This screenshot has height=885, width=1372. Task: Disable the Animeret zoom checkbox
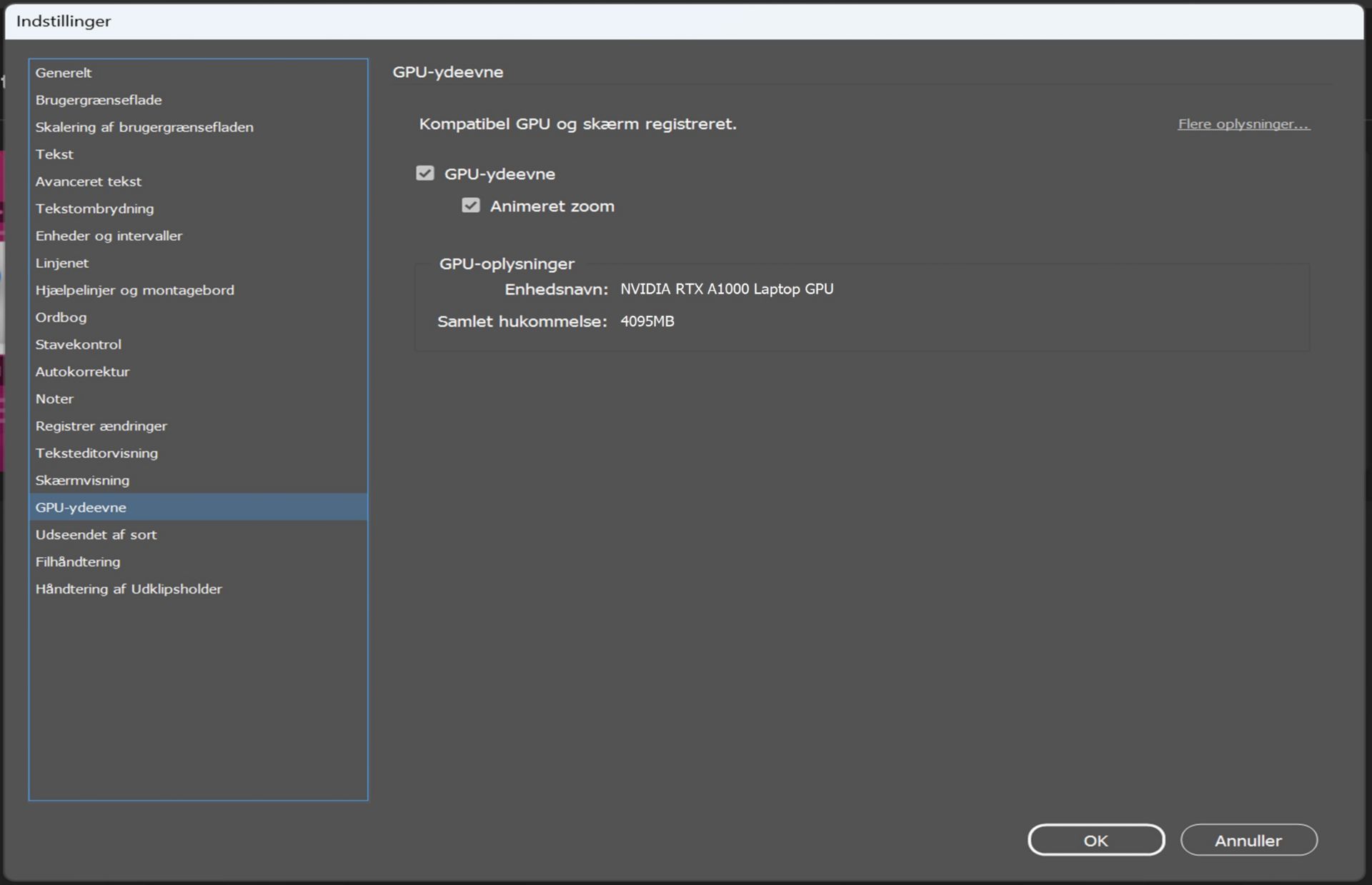coord(470,206)
